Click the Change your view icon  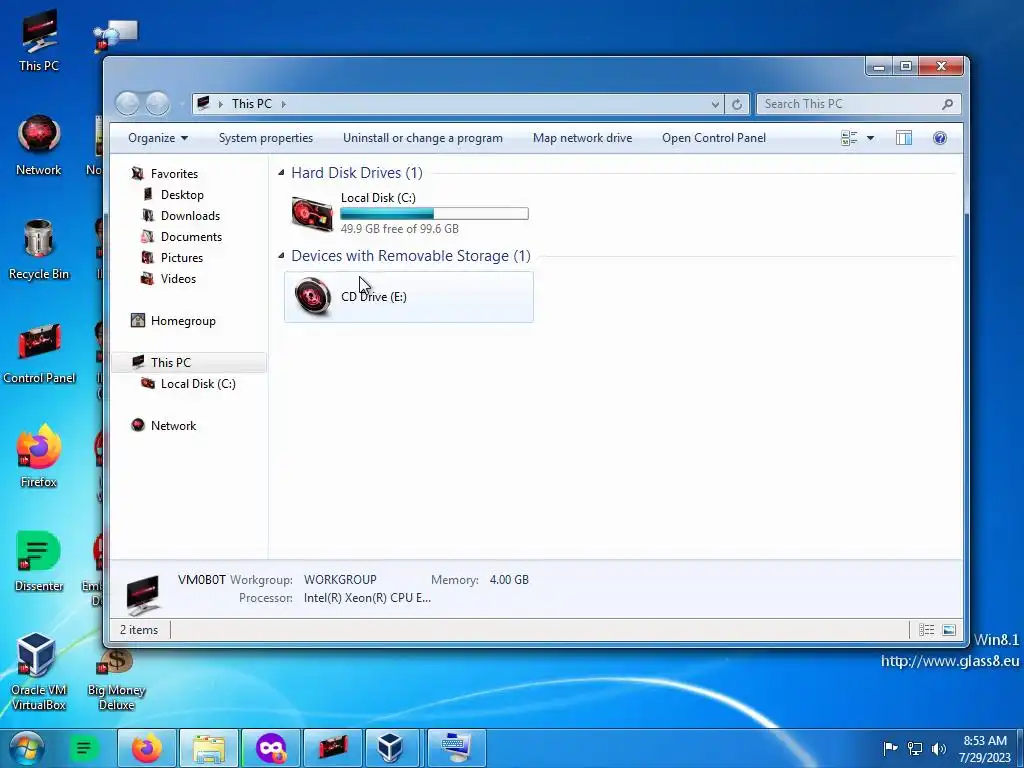point(849,138)
